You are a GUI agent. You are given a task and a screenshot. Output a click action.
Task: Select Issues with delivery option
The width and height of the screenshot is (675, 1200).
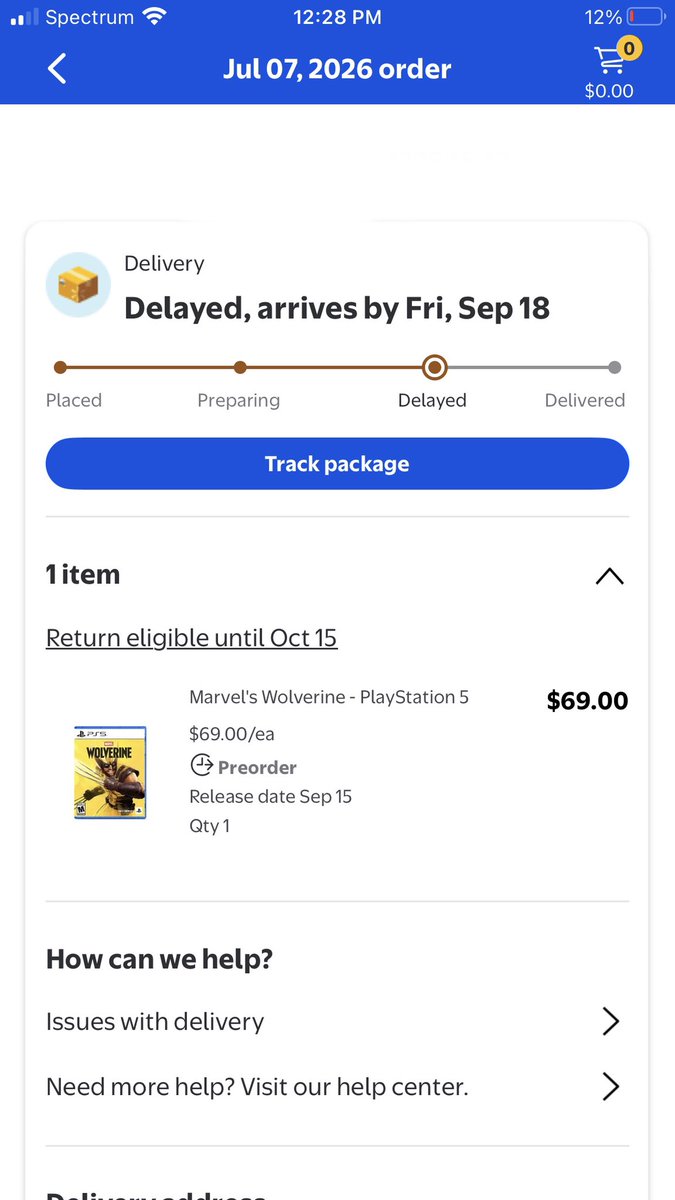pyautogui.click(x=337, y=1021)
